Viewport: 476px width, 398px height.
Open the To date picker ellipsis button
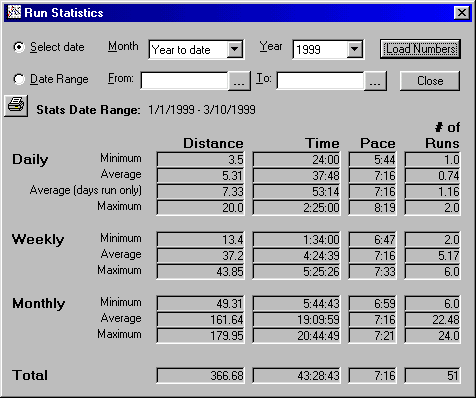point(375,81)
